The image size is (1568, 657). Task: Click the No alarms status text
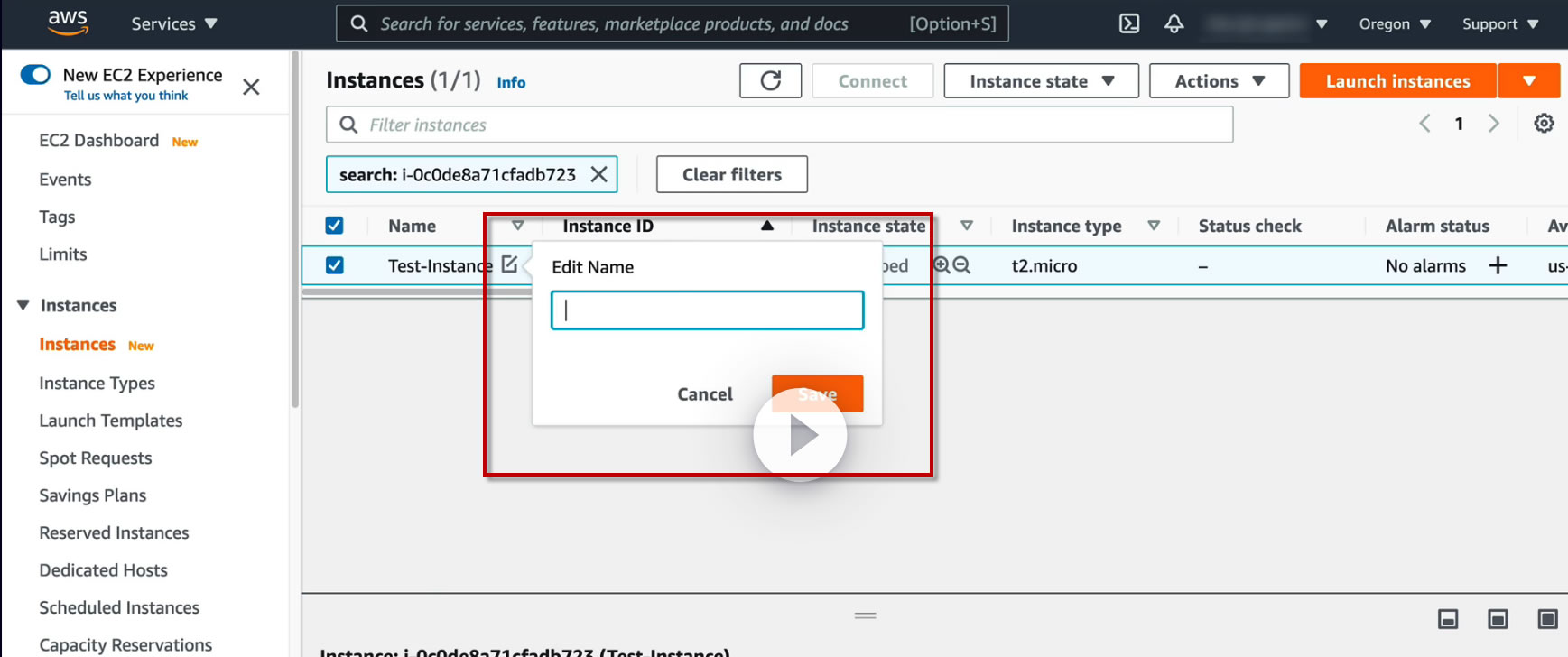pyautogui.click(x=1425, y=266)
